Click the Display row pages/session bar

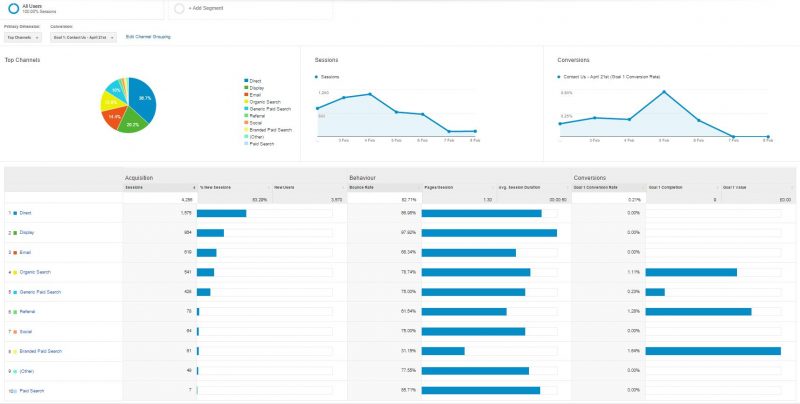489,233
